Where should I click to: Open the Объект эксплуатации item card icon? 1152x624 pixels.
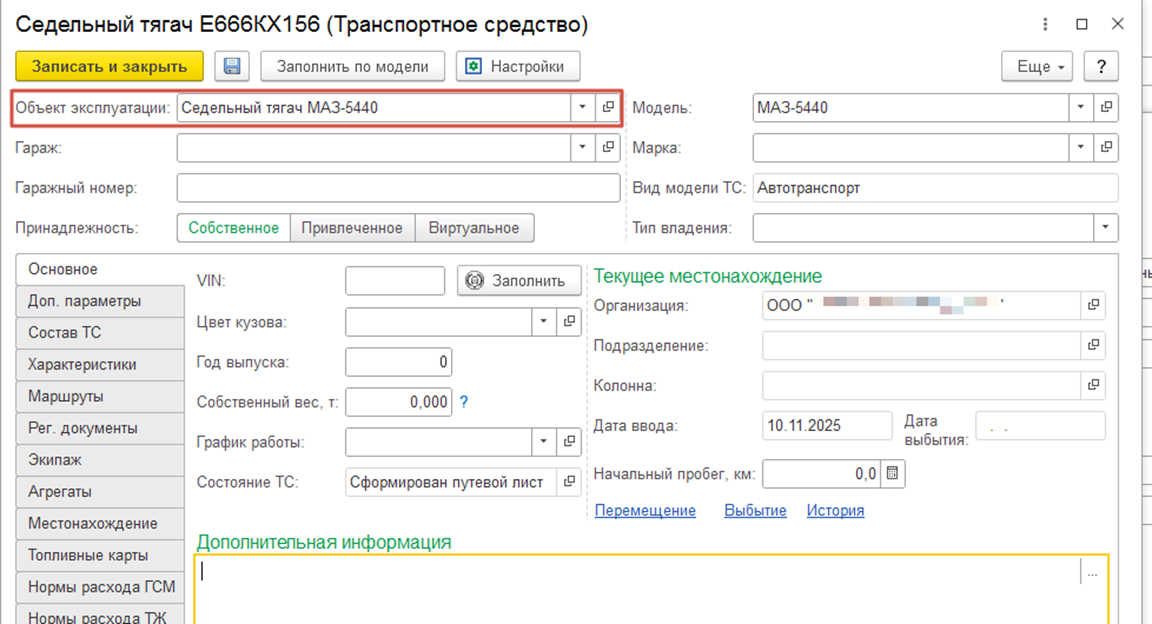608,107
